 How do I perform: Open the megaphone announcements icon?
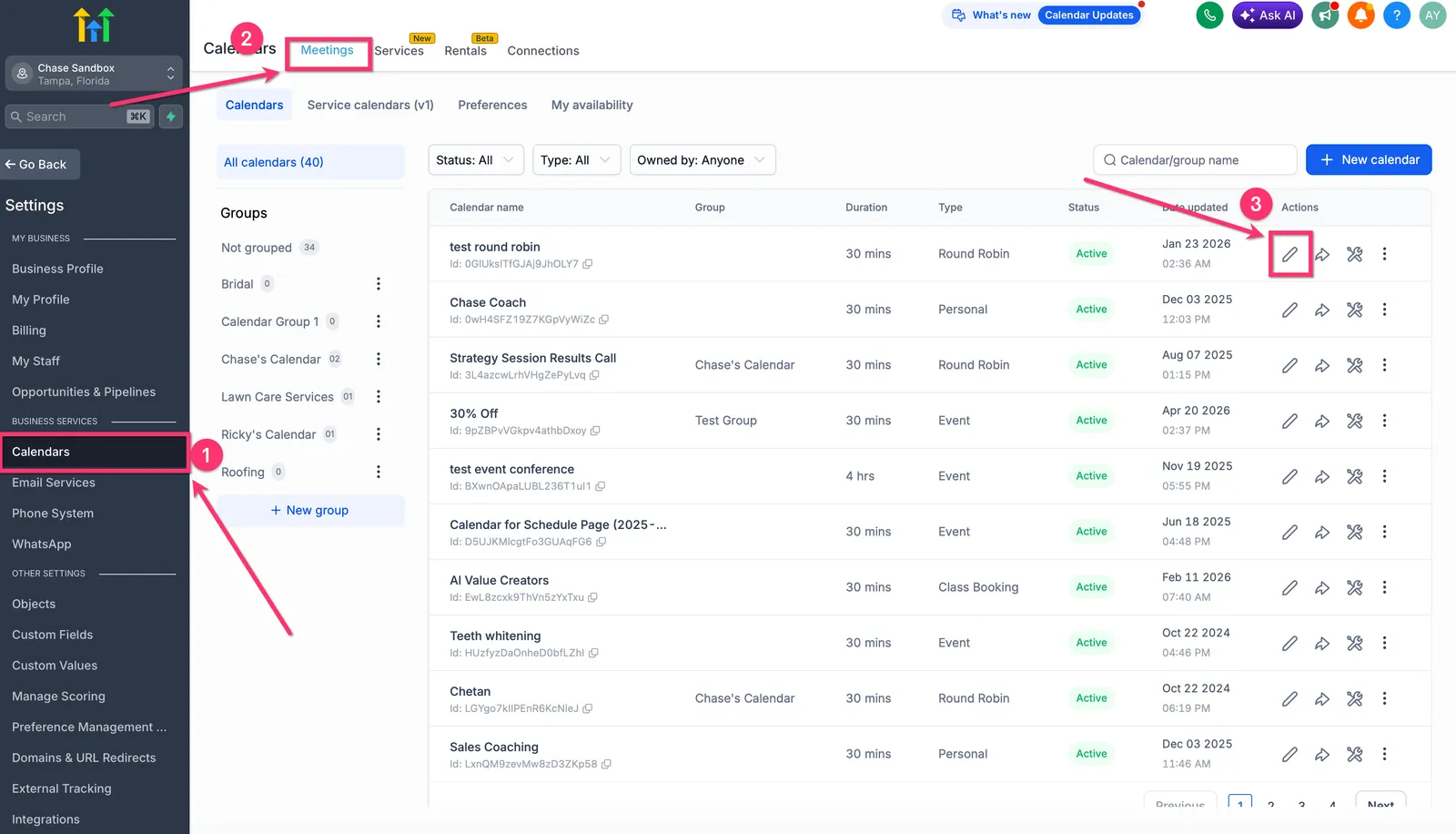pyautogui.click(x=1326, y=15)
